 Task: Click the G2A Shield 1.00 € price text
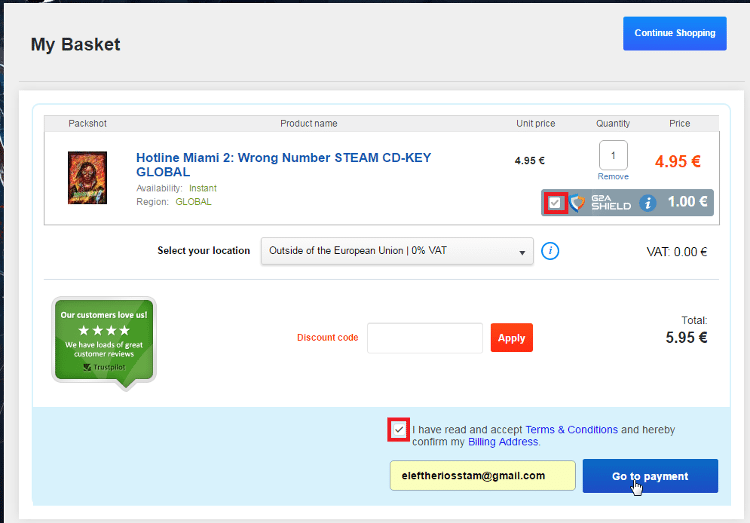pyautogui.click(x=687, y=202)
